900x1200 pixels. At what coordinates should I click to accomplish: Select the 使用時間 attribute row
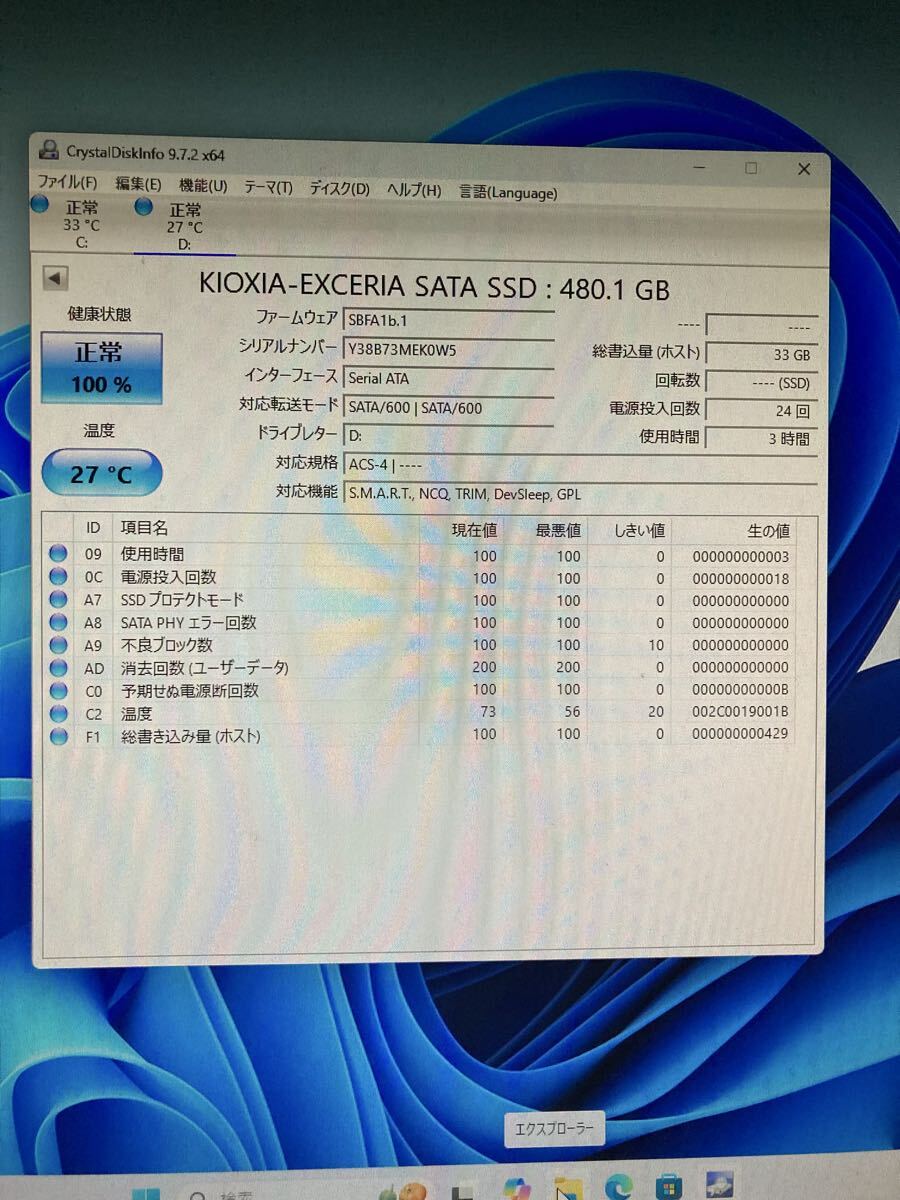tap(420, 555)
